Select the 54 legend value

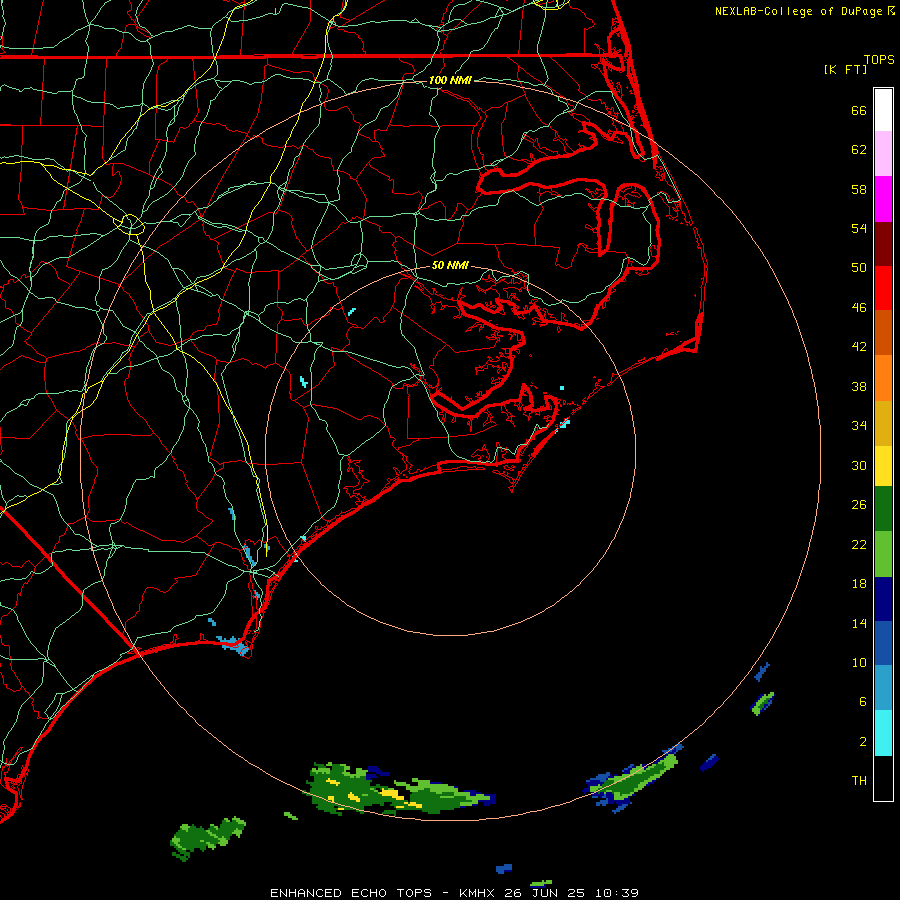(x=859, y=228)
